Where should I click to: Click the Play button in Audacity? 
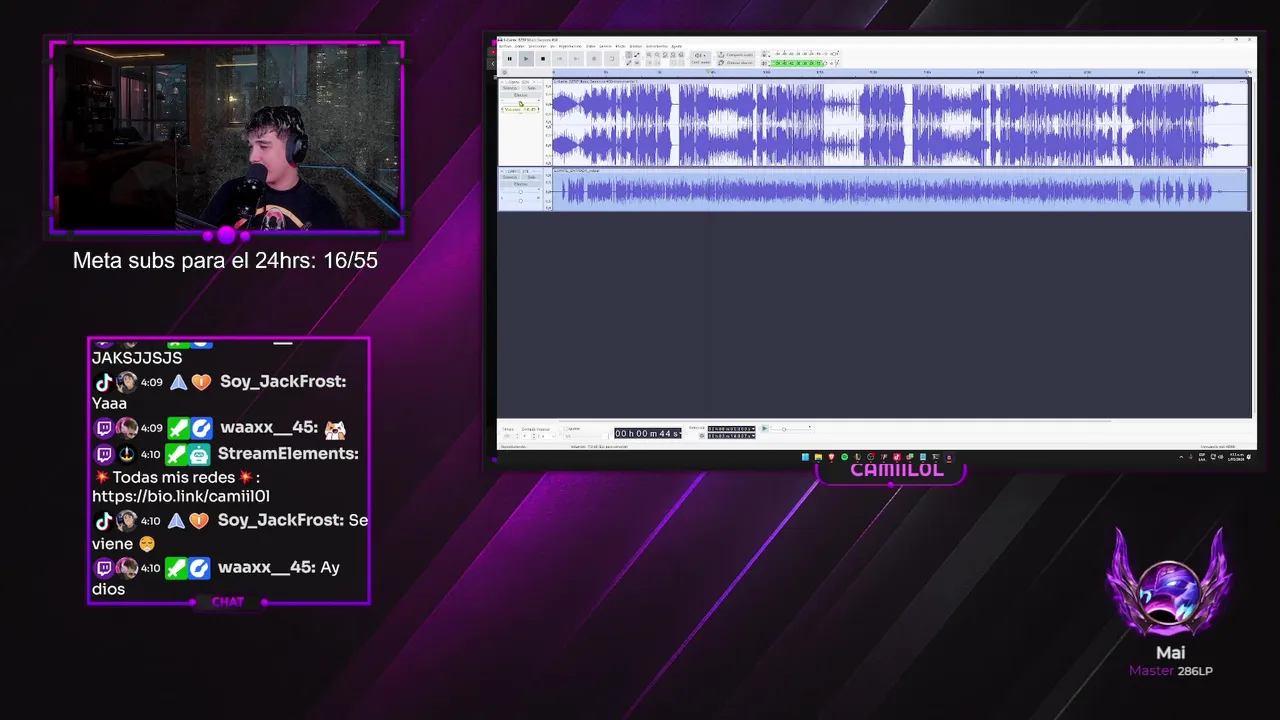click(x=526, y=58)
